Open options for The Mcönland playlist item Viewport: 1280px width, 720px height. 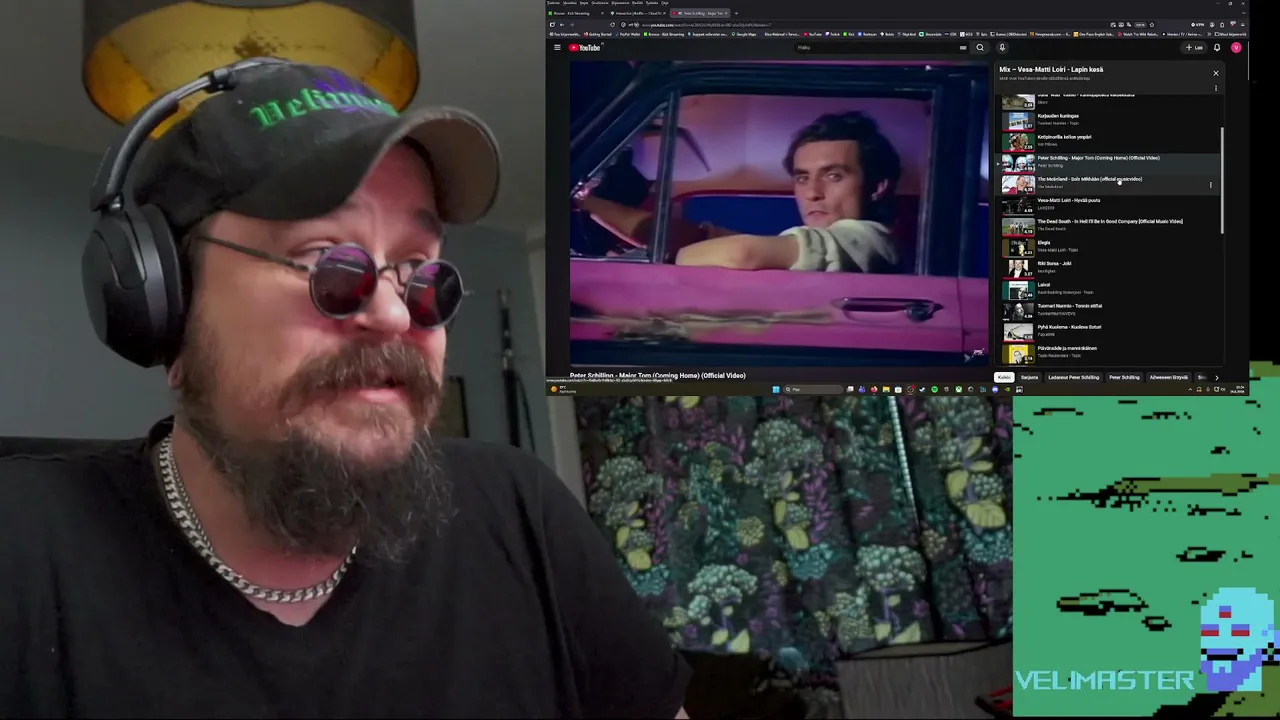click(1210, 185)
